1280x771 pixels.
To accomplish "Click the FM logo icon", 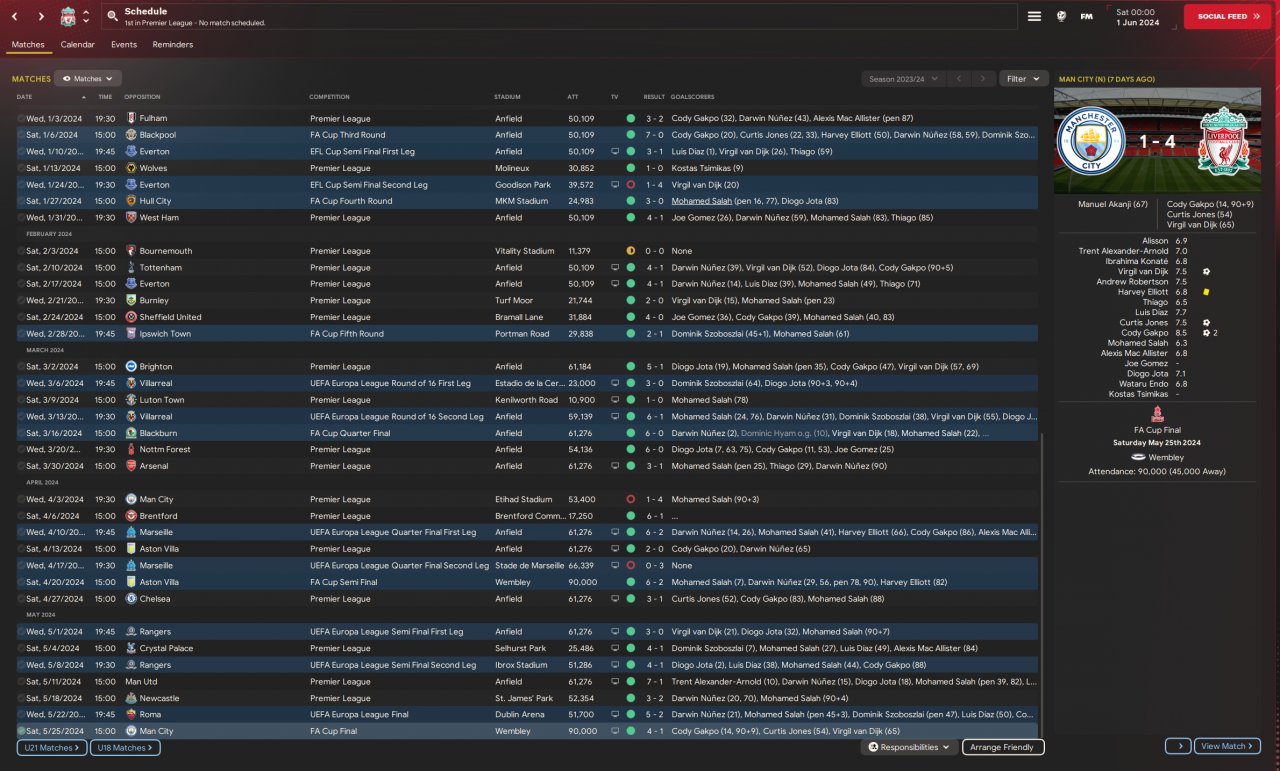I will pos(1086,16).
